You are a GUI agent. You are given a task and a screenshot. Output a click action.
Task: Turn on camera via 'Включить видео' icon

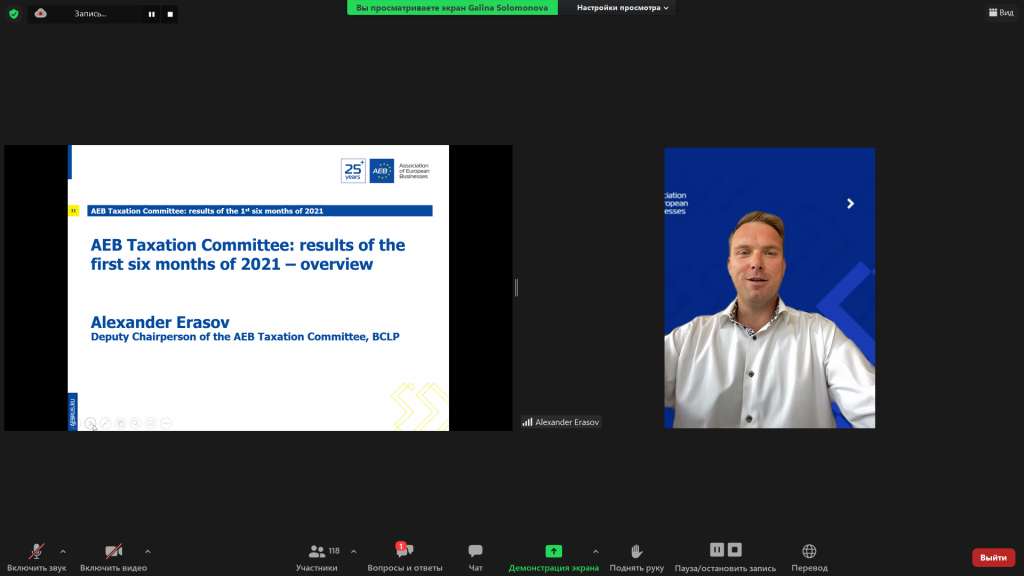pyautogui.click(x=114, y=551)
